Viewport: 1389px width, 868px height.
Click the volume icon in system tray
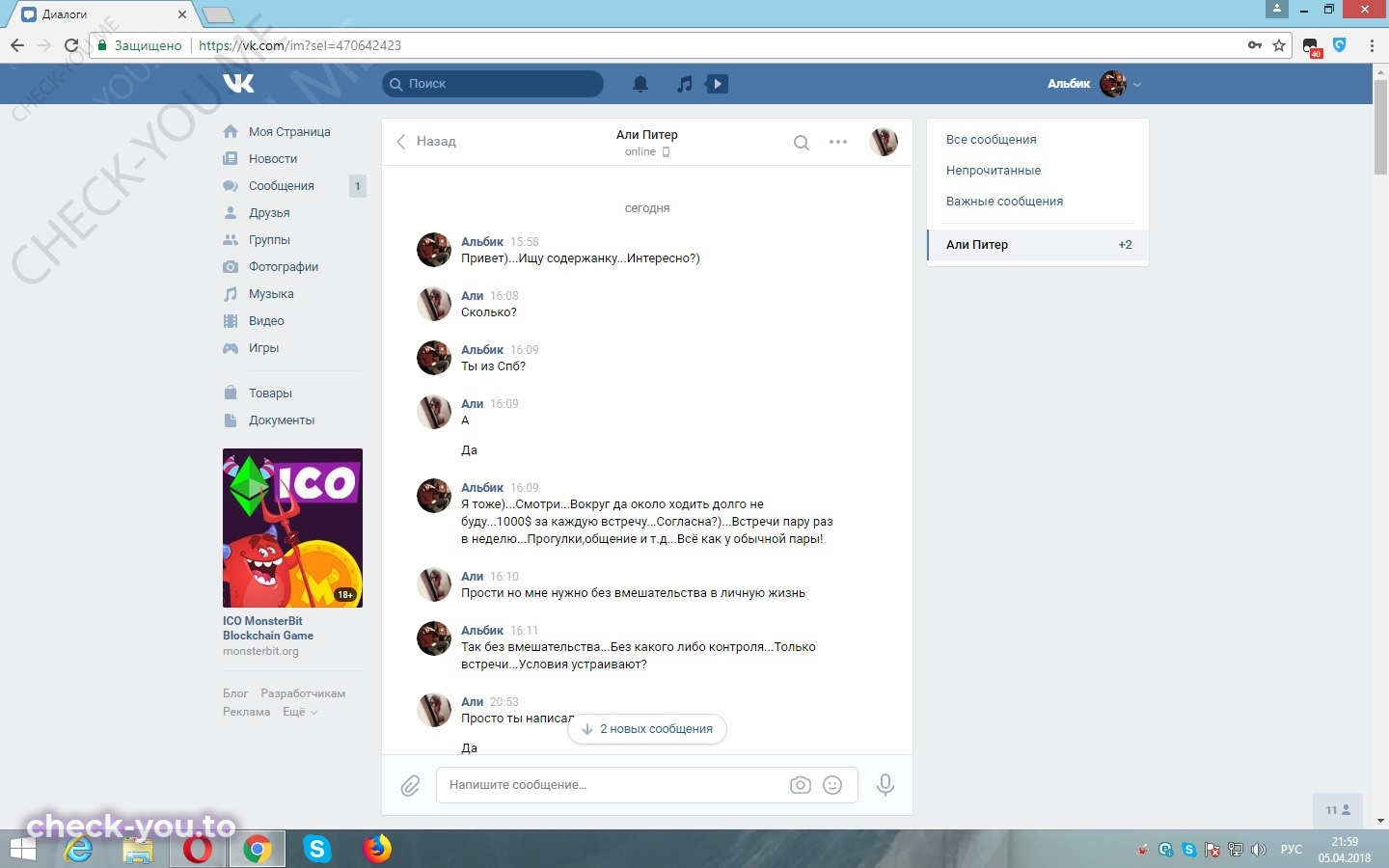click(1258, 850)
